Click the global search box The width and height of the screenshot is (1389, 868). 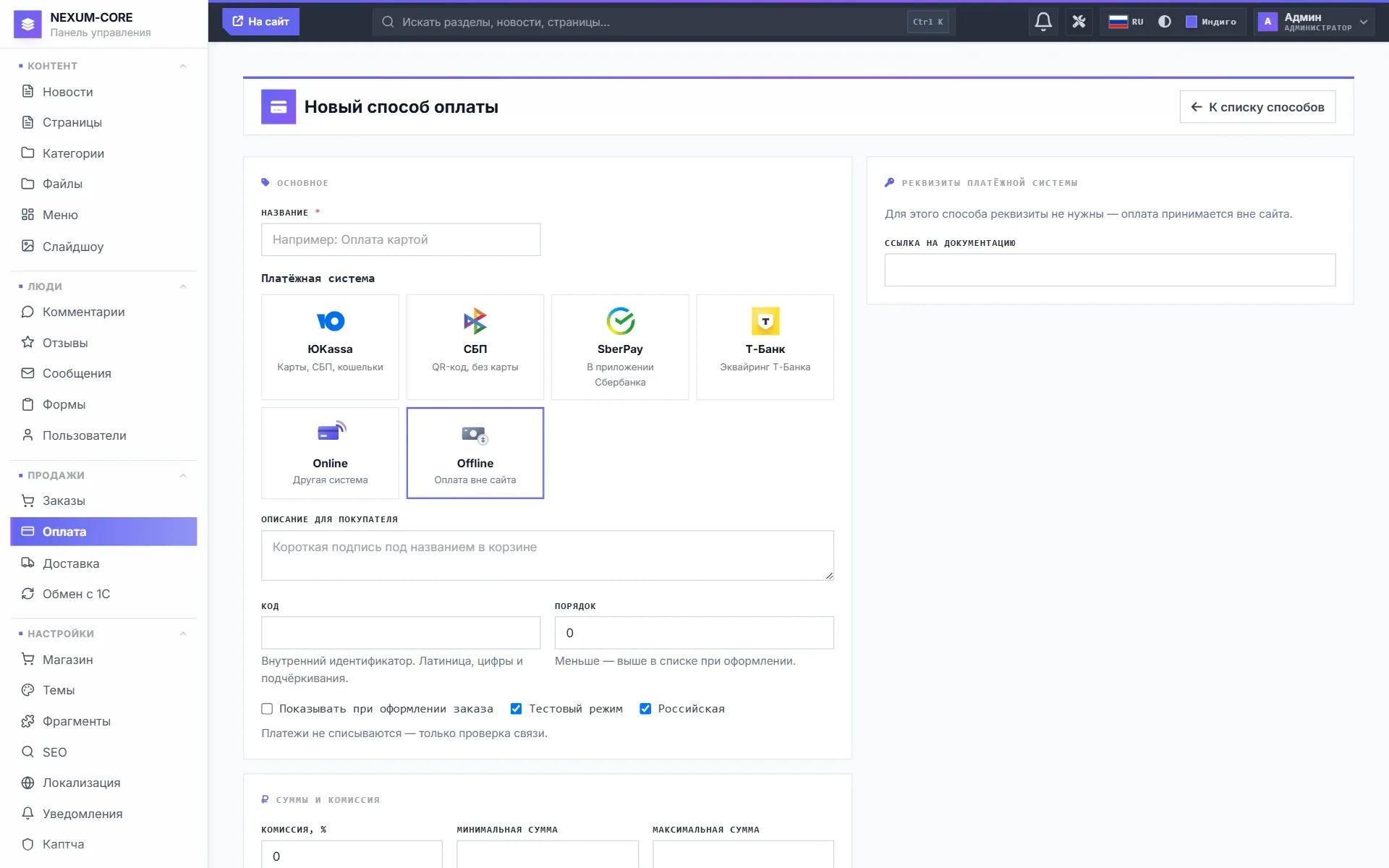coord(664,22)
